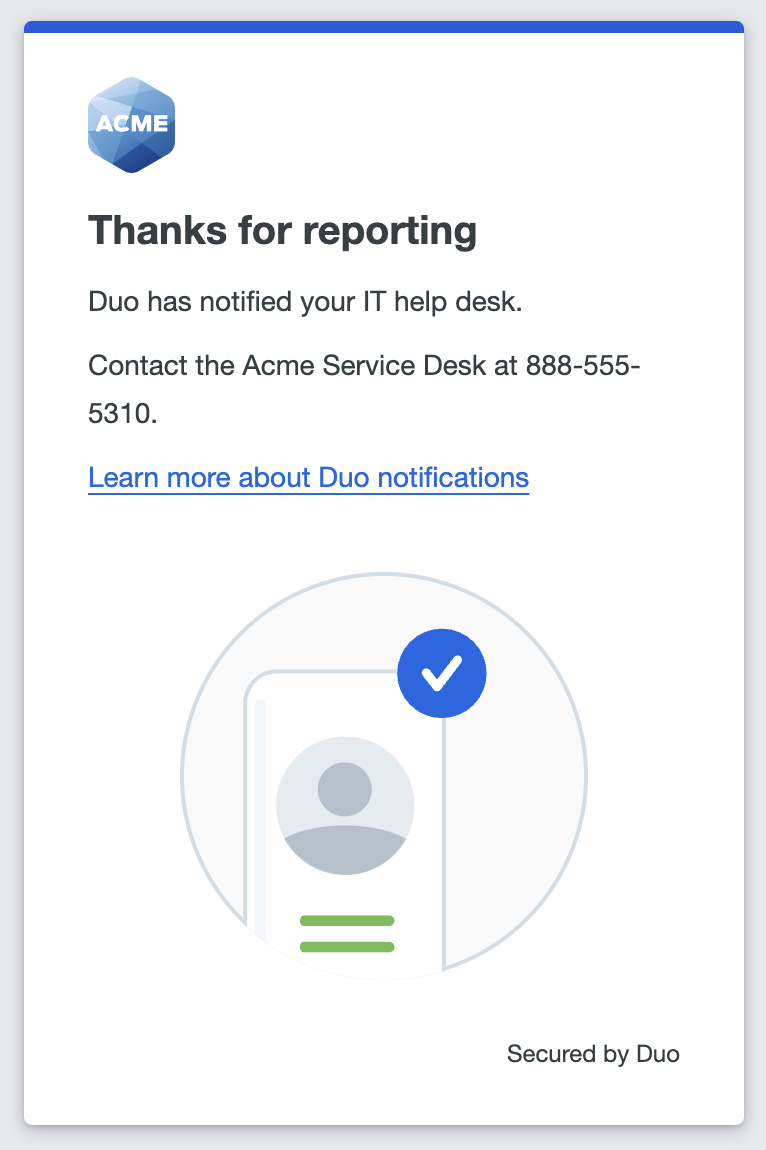Click the gray user avatar silhouette

(345, 806)
